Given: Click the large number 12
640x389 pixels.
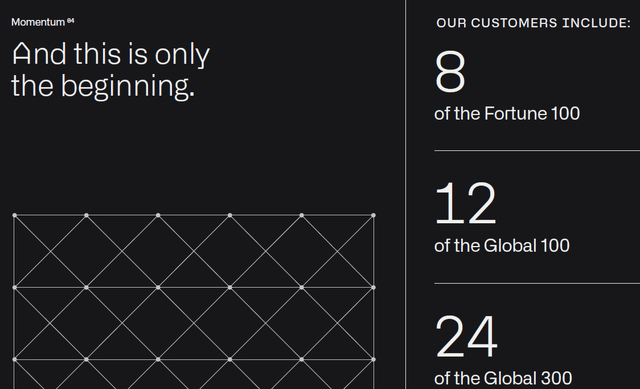Looking at the screenshot, I should click(x=465, y=203).
